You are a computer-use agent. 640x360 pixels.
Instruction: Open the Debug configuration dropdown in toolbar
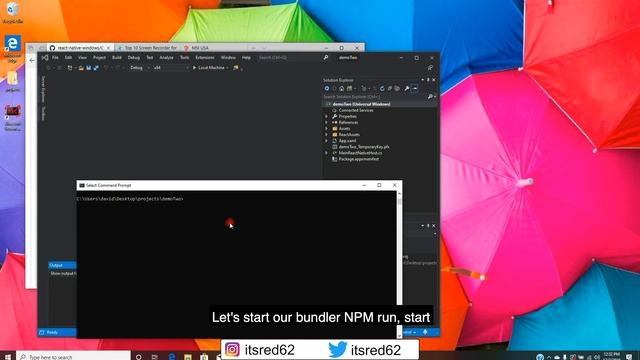tap(139, 68)
